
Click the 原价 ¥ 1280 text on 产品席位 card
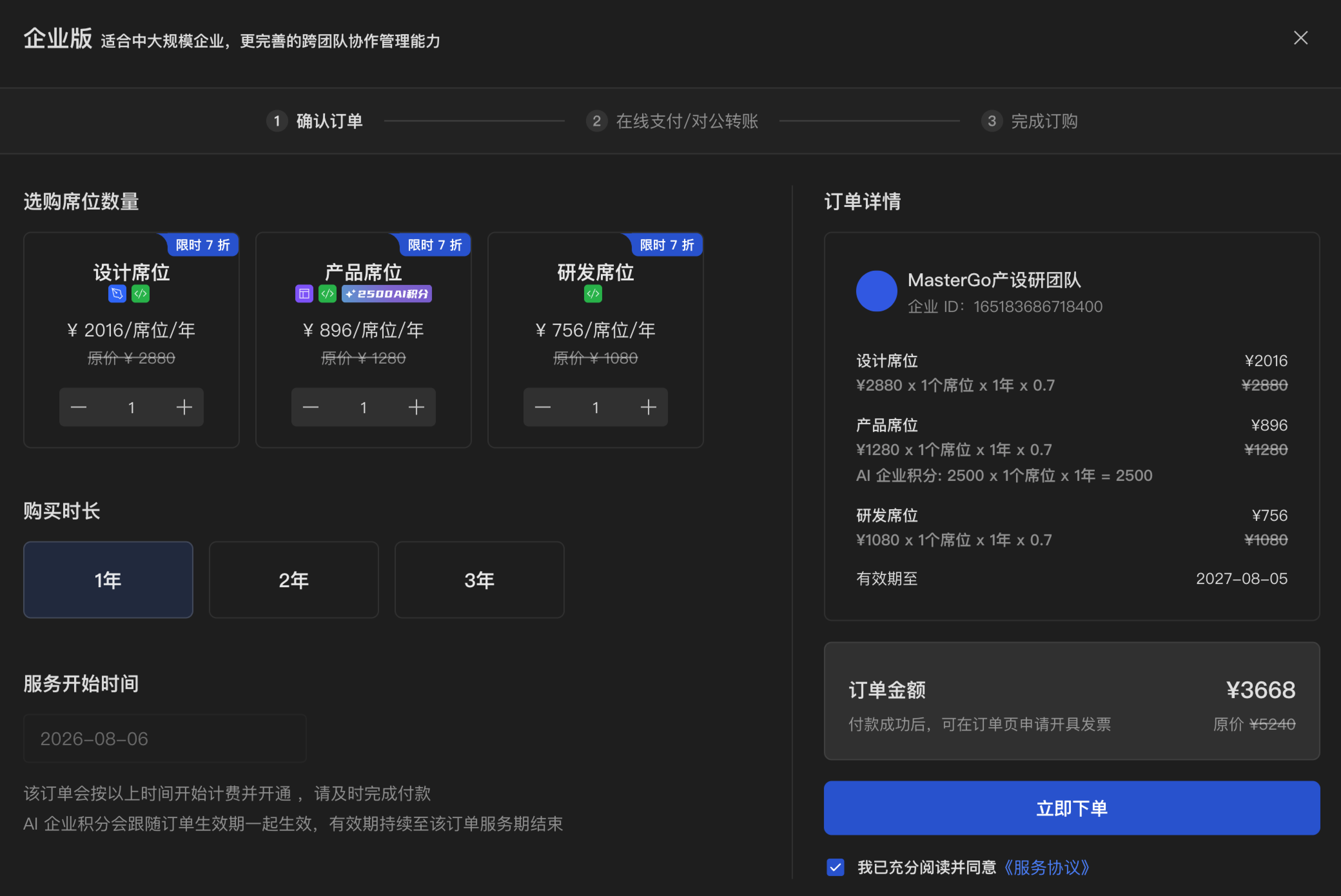363,358
